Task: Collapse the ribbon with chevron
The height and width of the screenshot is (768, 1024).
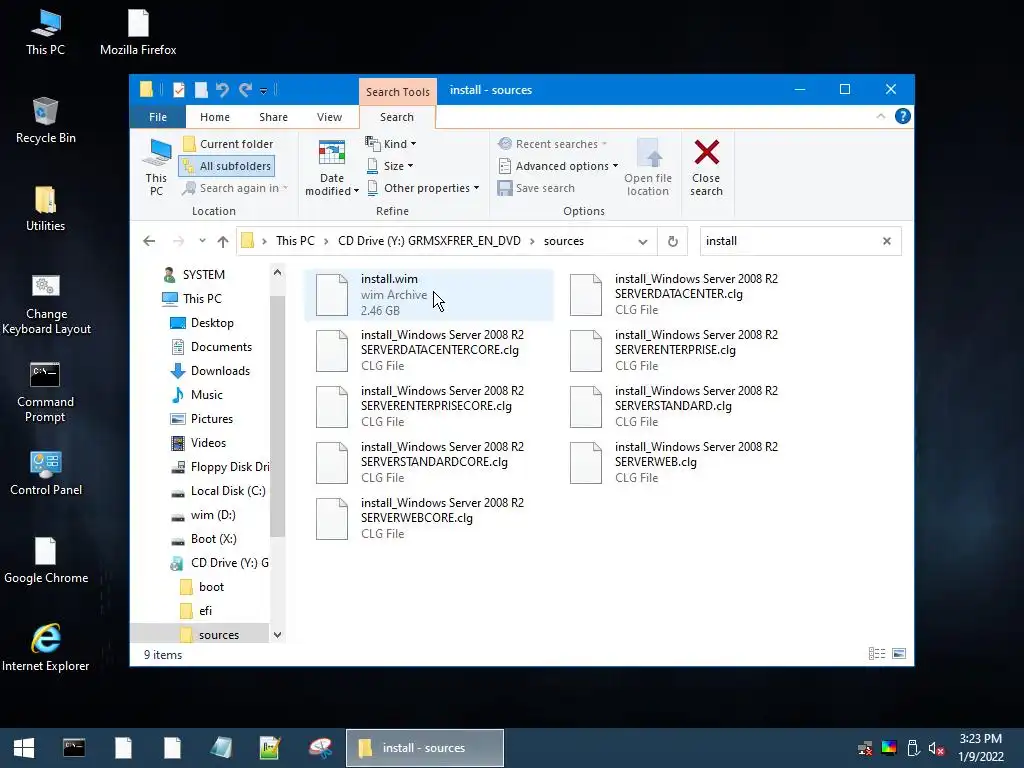Action: [x=880, y=116]
